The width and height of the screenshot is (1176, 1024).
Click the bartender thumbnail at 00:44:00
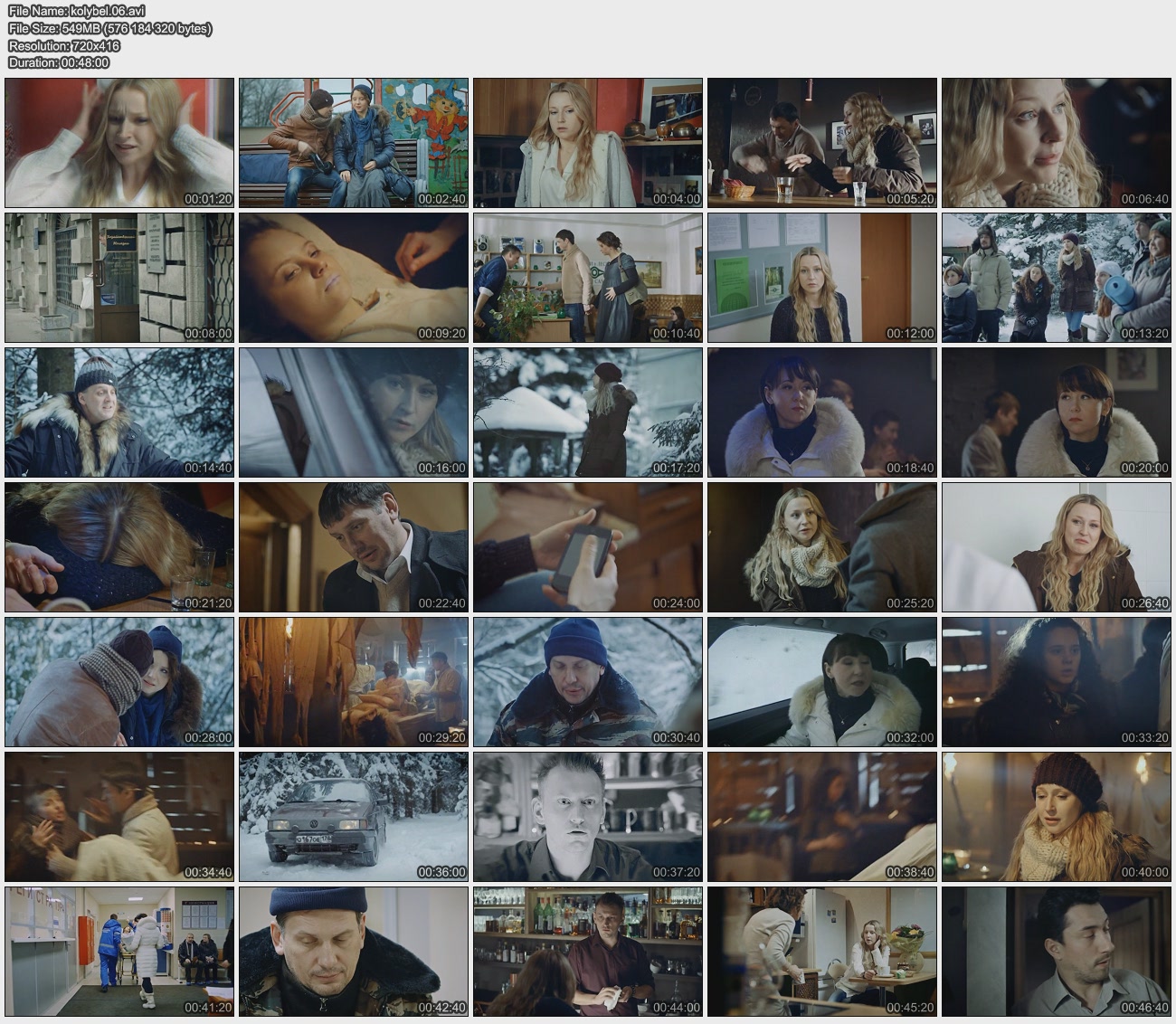(588, 952)
